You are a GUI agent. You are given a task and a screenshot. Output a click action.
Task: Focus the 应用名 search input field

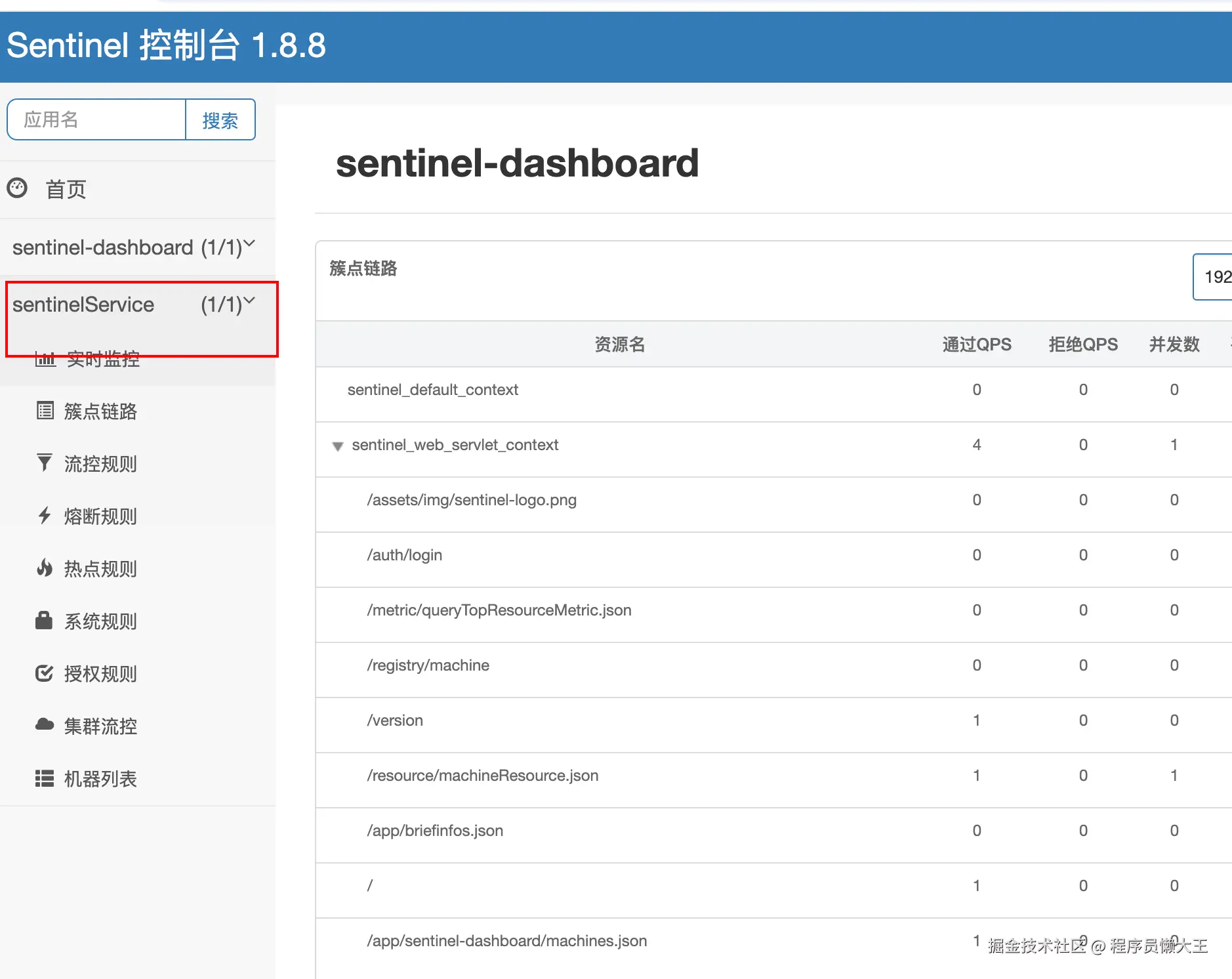(x=96, y=119)
